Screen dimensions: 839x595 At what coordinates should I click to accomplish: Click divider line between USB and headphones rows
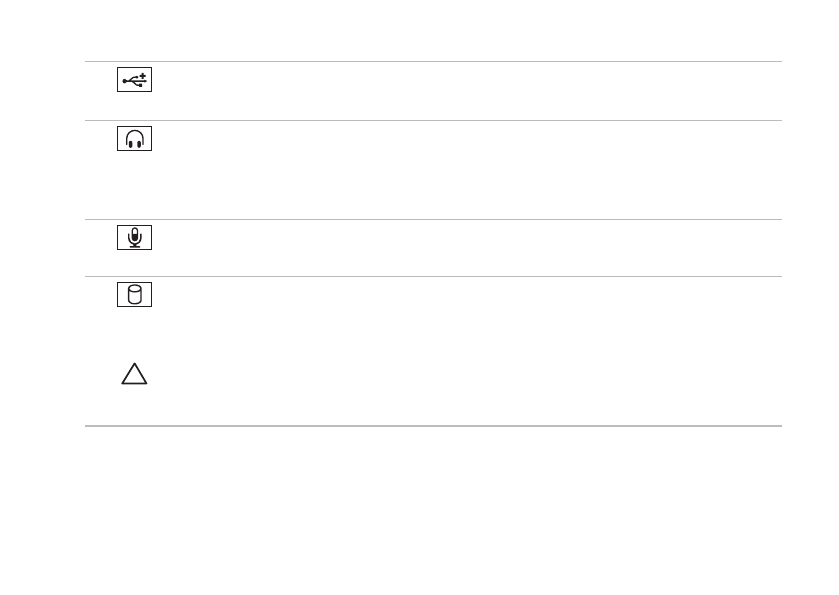pyautogui.click(x=433, y=120)
